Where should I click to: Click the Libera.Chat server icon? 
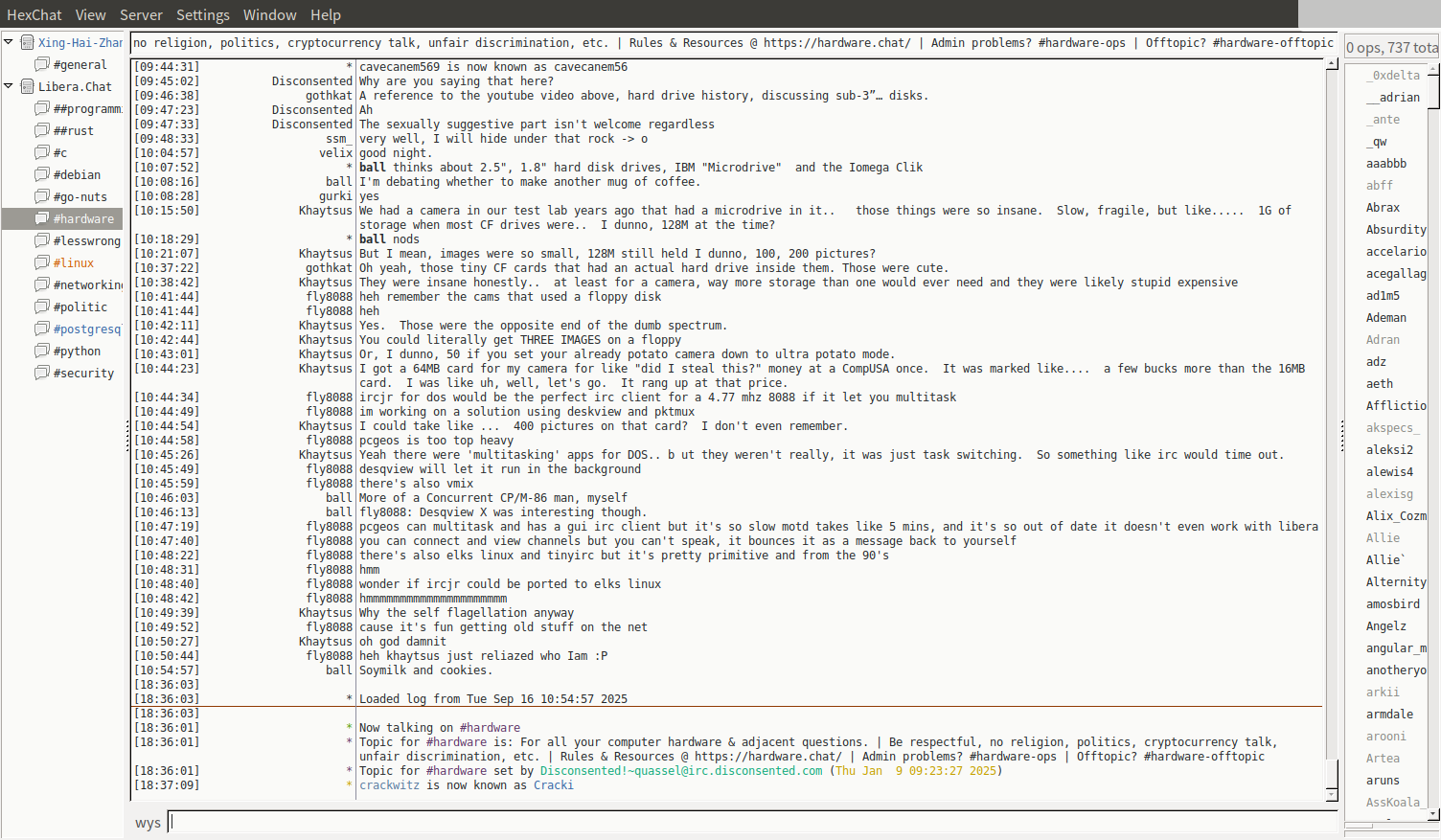pos(27,86)
